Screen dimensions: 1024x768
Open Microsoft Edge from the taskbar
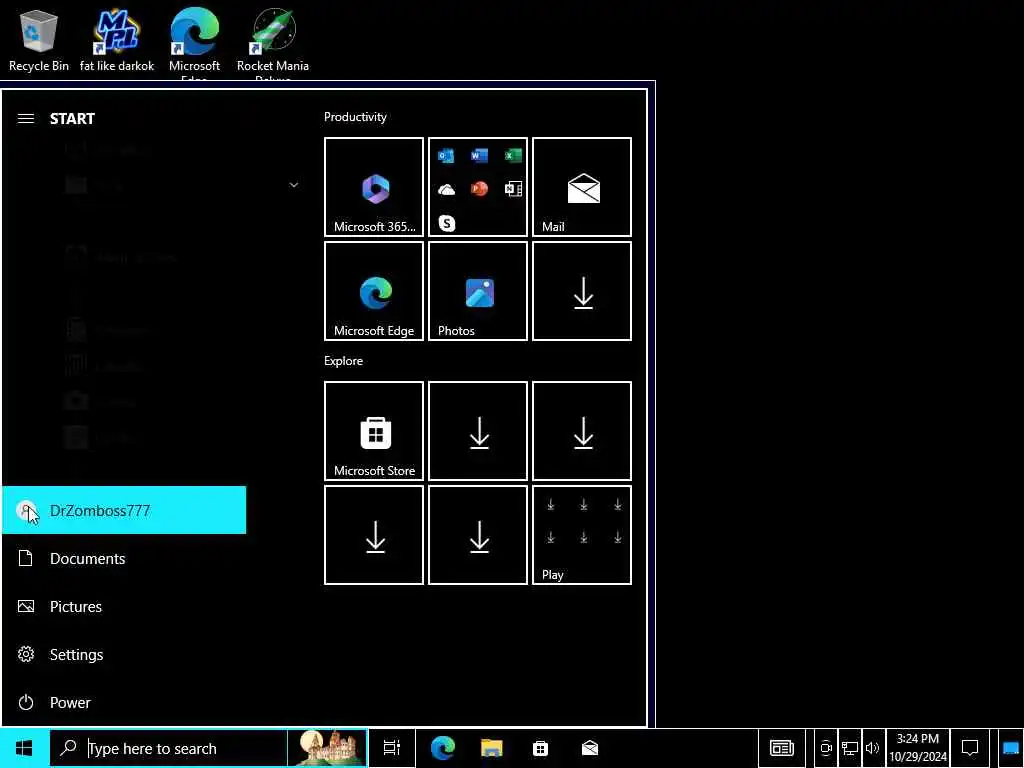(442, 748)
